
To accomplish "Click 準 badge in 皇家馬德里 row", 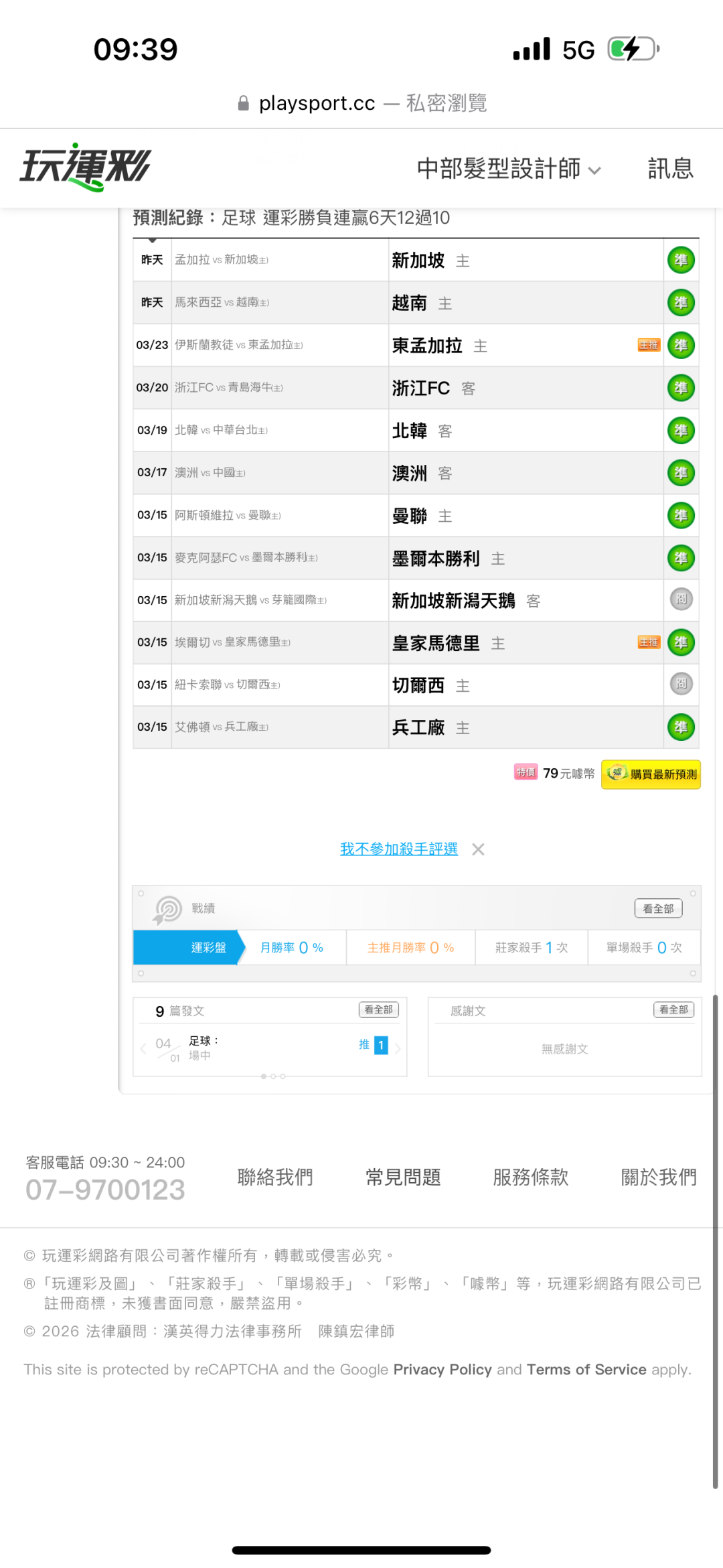I will click(x=681, y=643).
